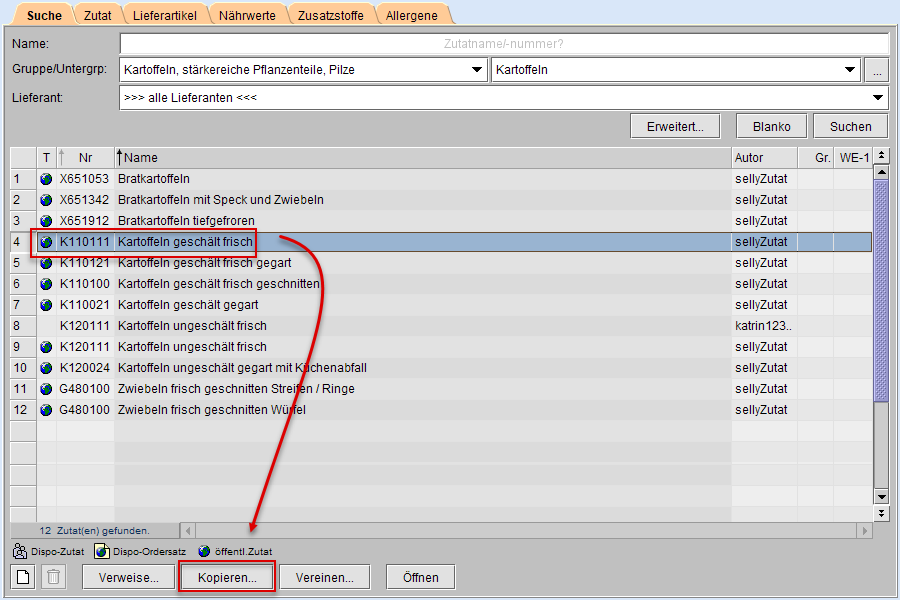The height and width of the screenshot is (600, 900).
Task: Click the vertical scrollbar thumb
Action: pos(881,290)
